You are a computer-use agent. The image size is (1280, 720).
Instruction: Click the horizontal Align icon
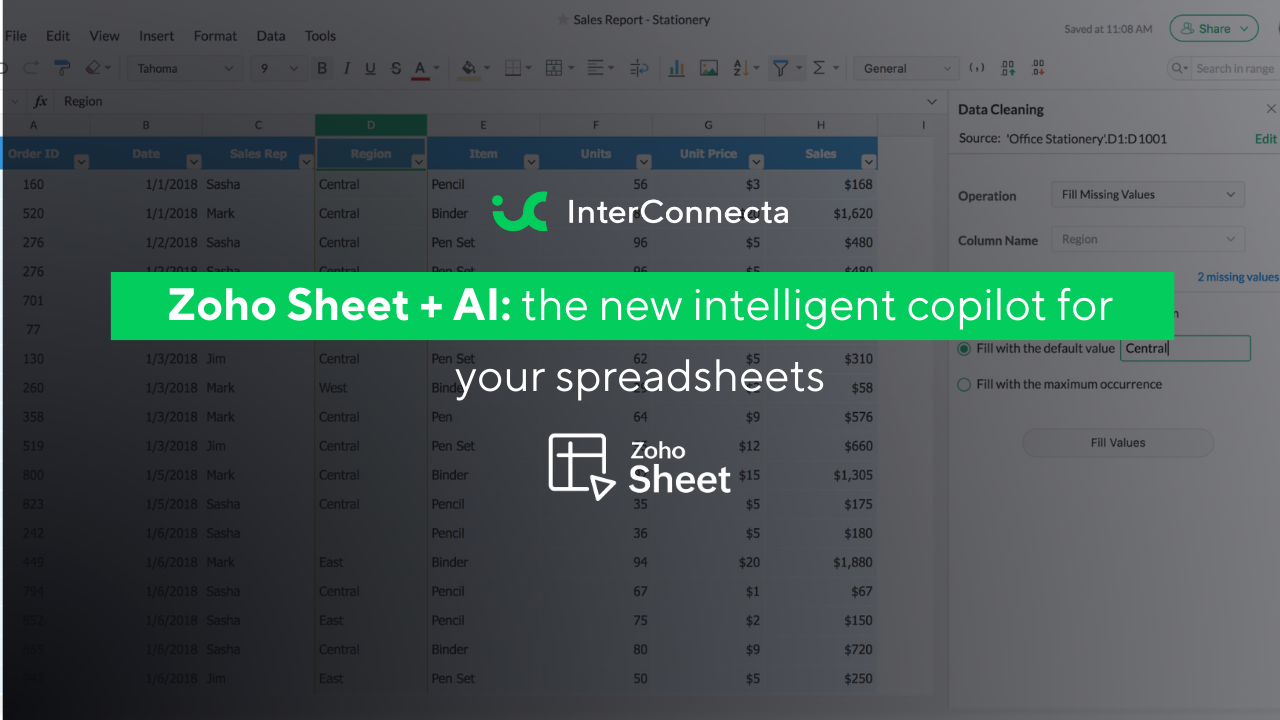coord(595,68)
